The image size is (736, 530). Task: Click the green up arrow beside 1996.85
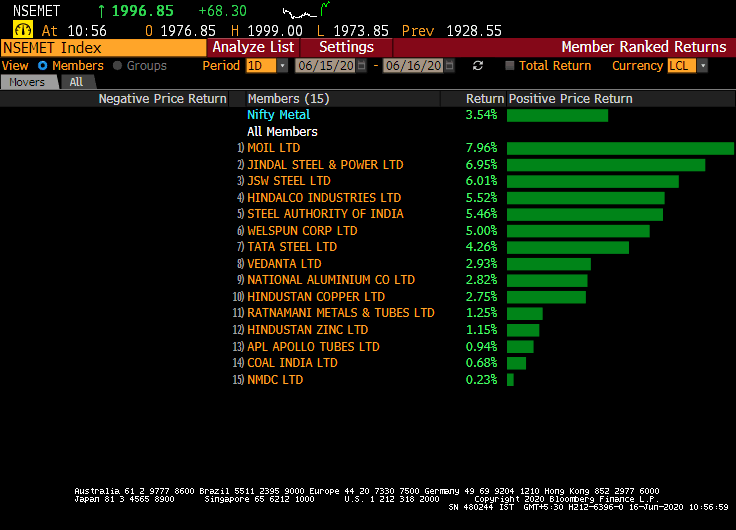pos(102,11)
